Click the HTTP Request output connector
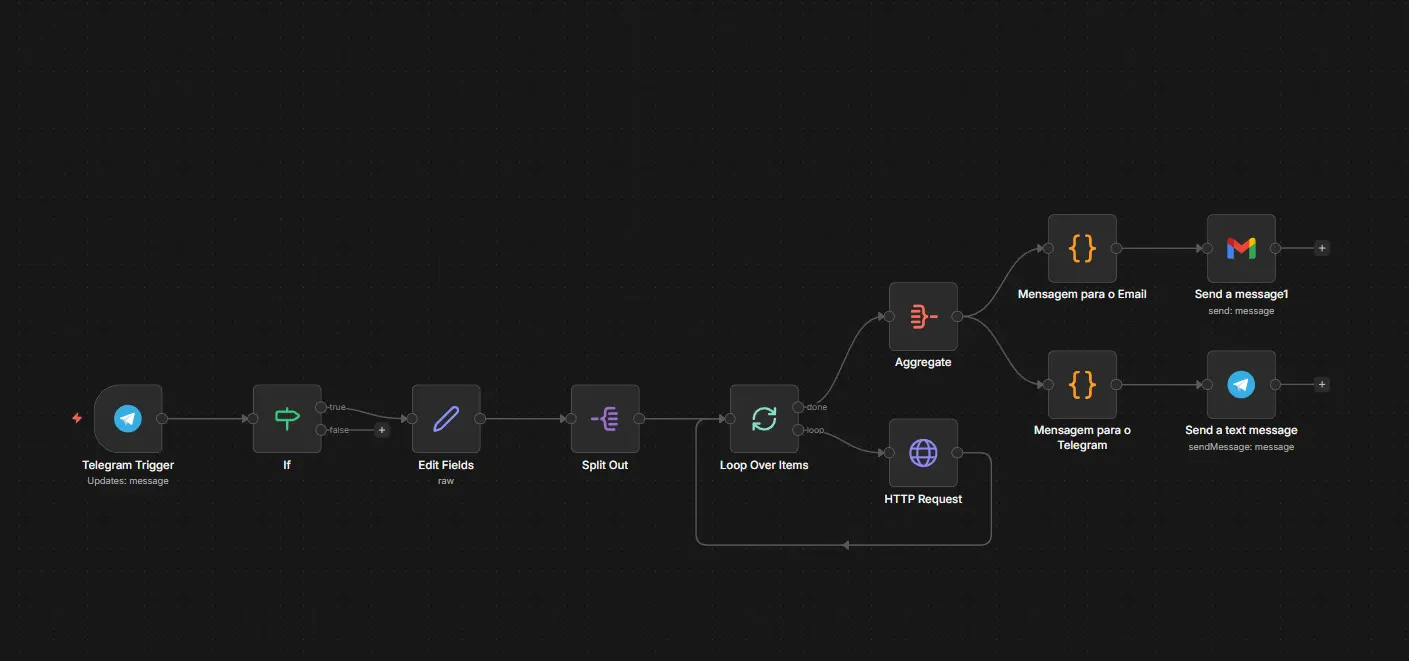1409x661 pixels. click(957, 453)
